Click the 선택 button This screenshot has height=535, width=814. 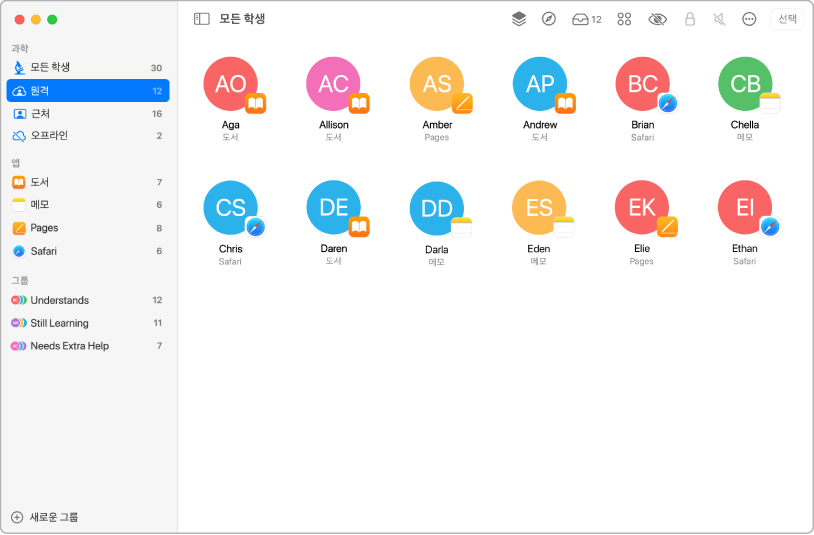click(787, 19)
